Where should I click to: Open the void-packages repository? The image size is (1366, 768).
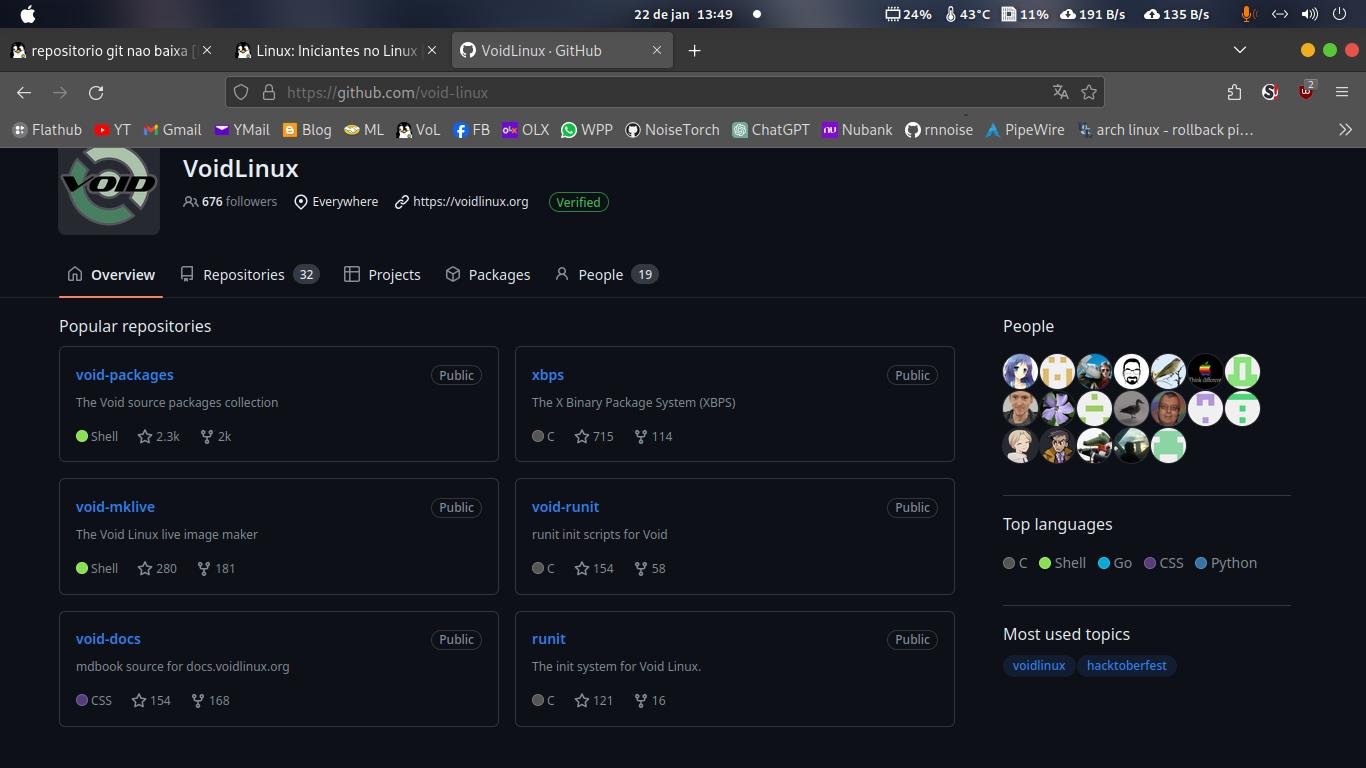coord(125,374)
